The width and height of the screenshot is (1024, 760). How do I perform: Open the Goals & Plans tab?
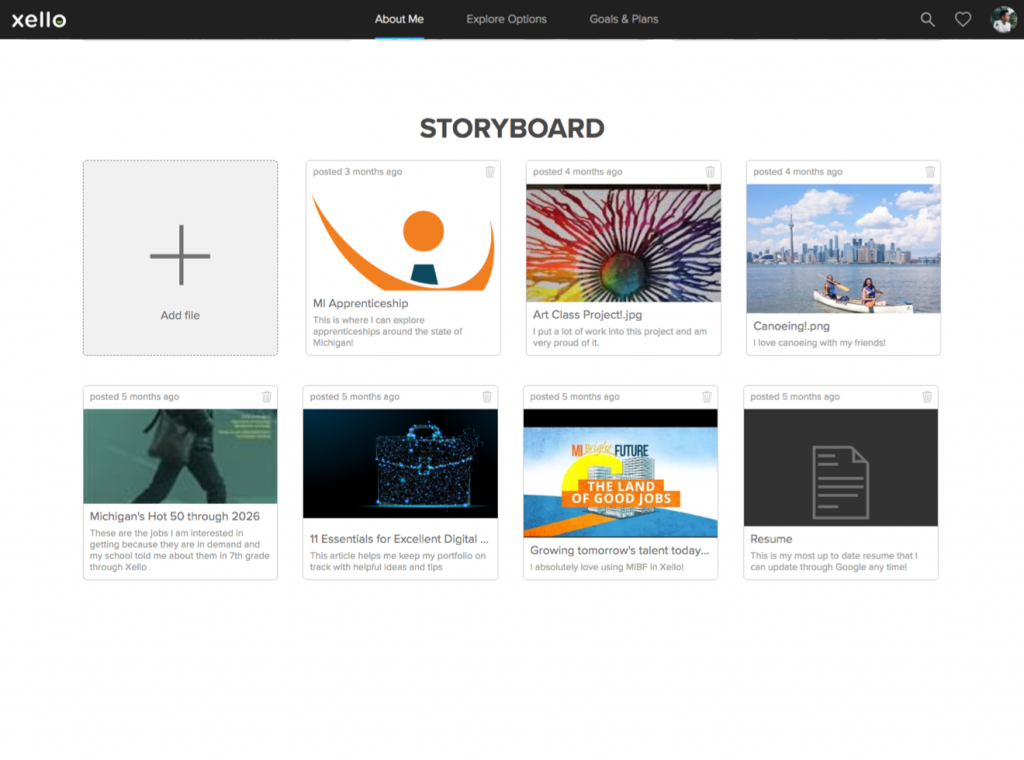coord(623,19)
